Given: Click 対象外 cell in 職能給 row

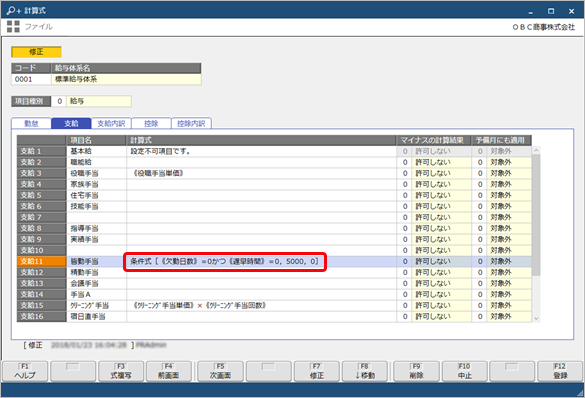Looking at the screenshot, I should click(x=509, y=162).
